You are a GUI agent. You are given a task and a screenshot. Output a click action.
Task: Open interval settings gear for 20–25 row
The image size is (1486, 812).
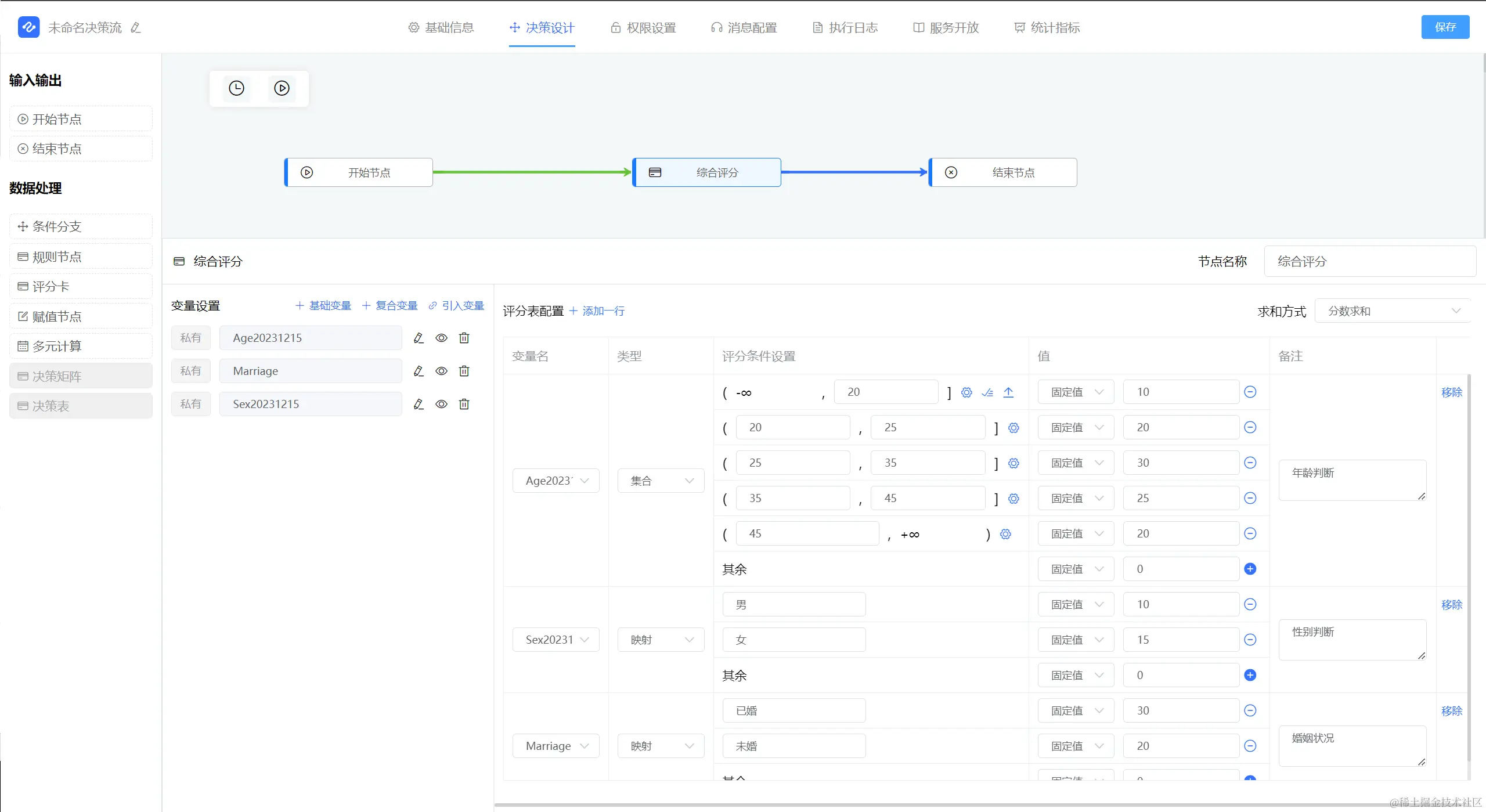[1013, 428]
